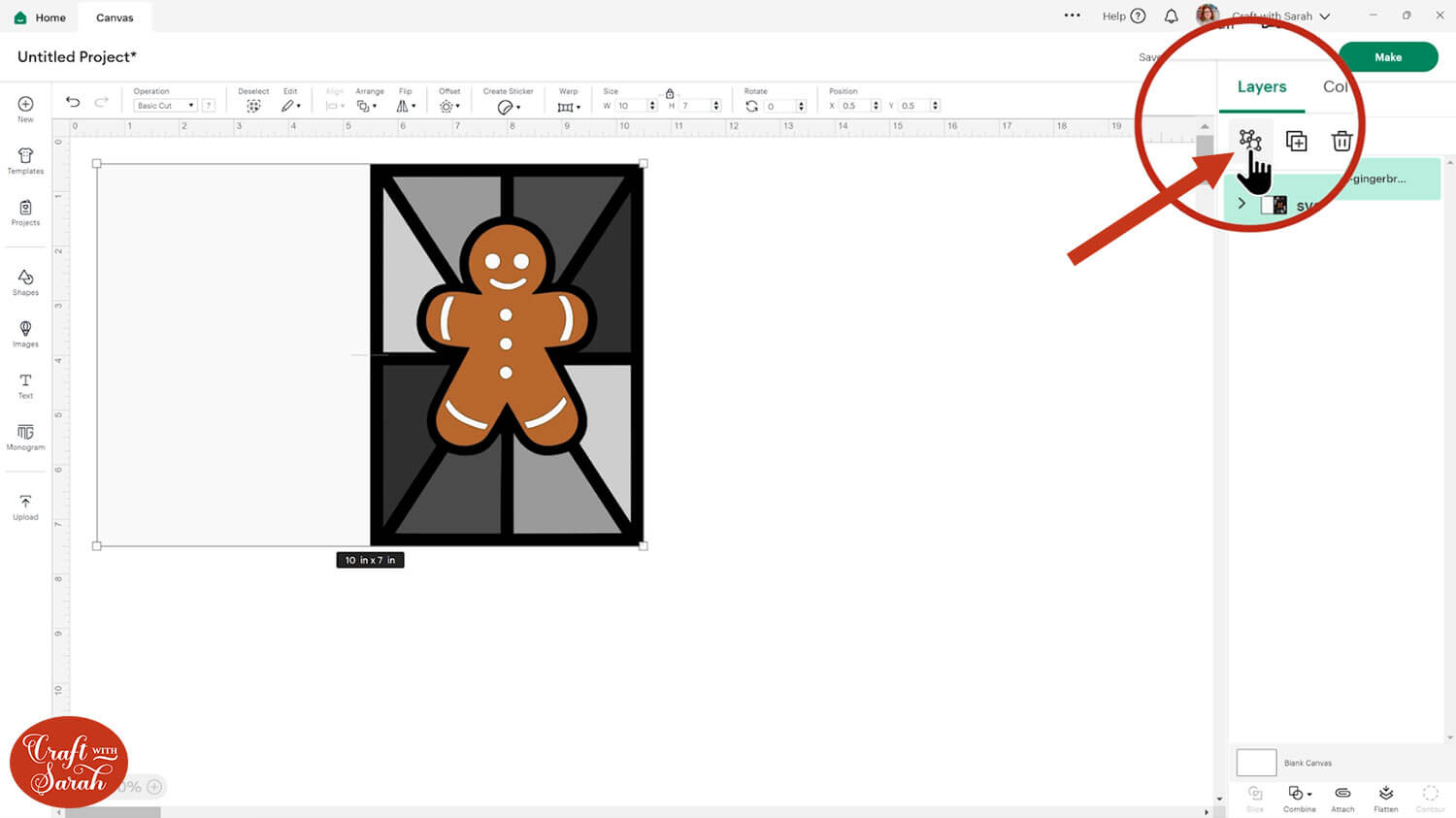Screen dimensions: 1456x818
Task: Open the Shapes tool
Action: click(x=25, y=282)
